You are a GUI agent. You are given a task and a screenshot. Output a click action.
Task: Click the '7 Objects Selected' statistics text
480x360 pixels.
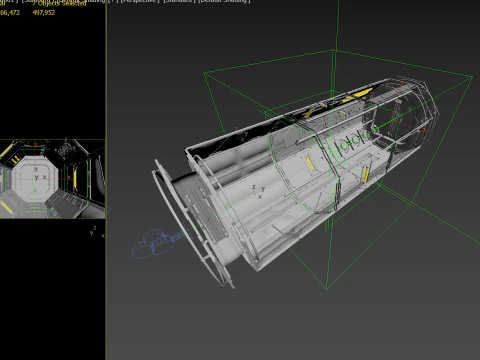click(59, 4)
